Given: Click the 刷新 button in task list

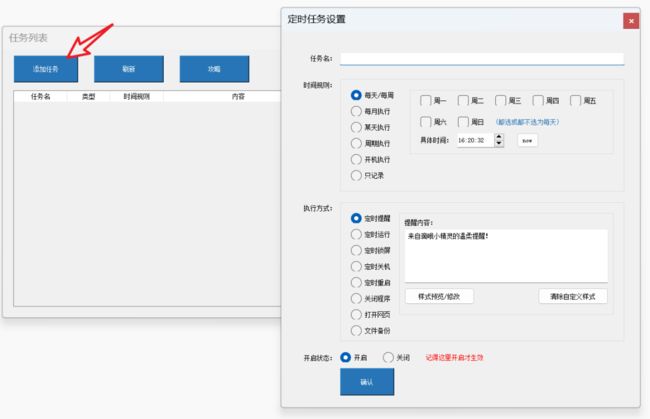Looking at the screenshot, I should tap(129, 69).
